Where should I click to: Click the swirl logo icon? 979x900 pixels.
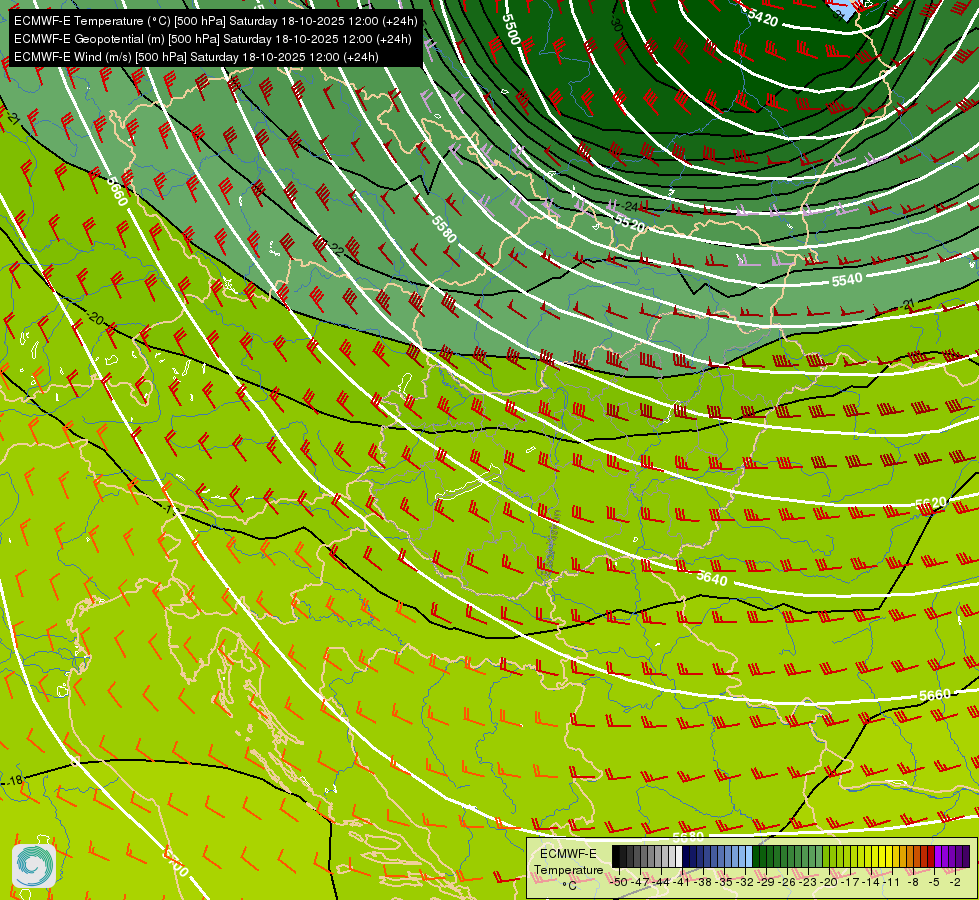tap(34, 866)
